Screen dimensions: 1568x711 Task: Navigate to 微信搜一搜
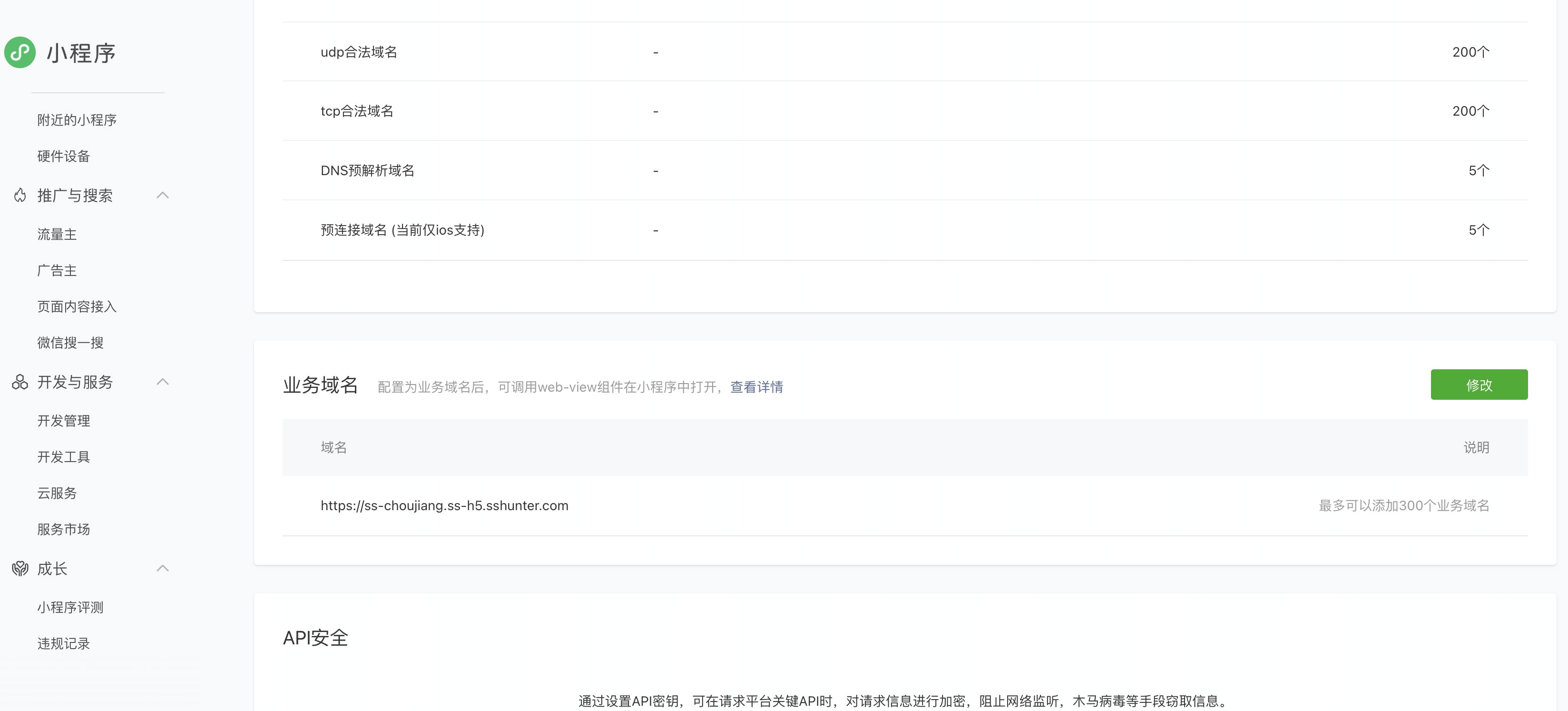point(70,343)
